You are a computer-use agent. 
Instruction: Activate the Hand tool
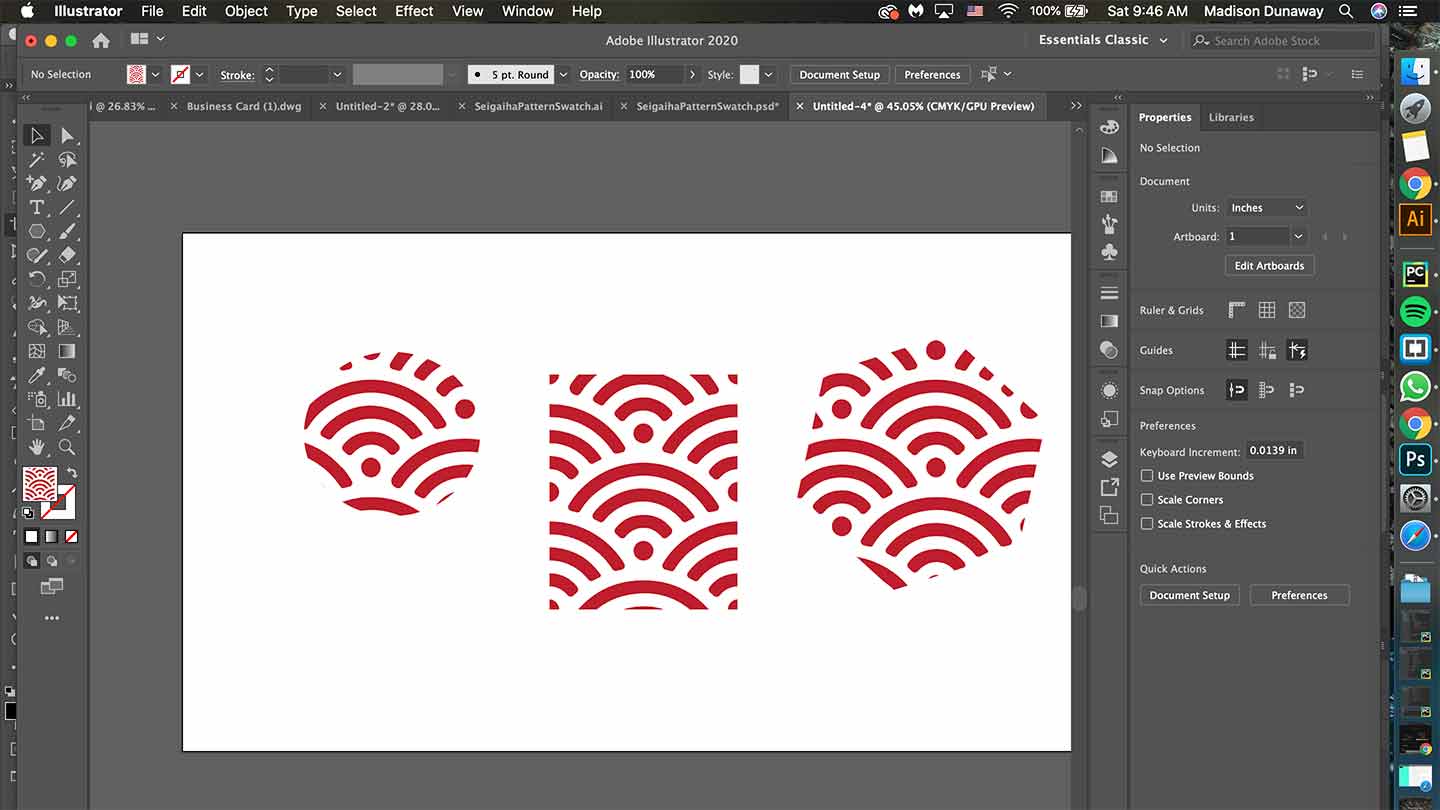37,447
